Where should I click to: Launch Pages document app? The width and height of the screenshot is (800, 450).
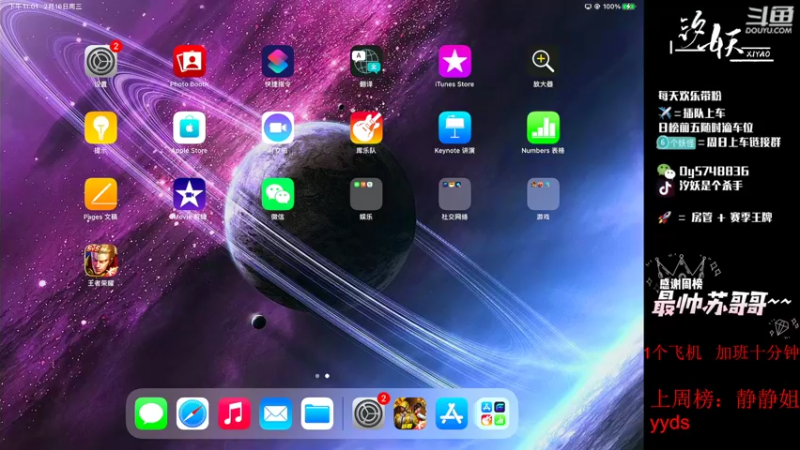point(101,194)
